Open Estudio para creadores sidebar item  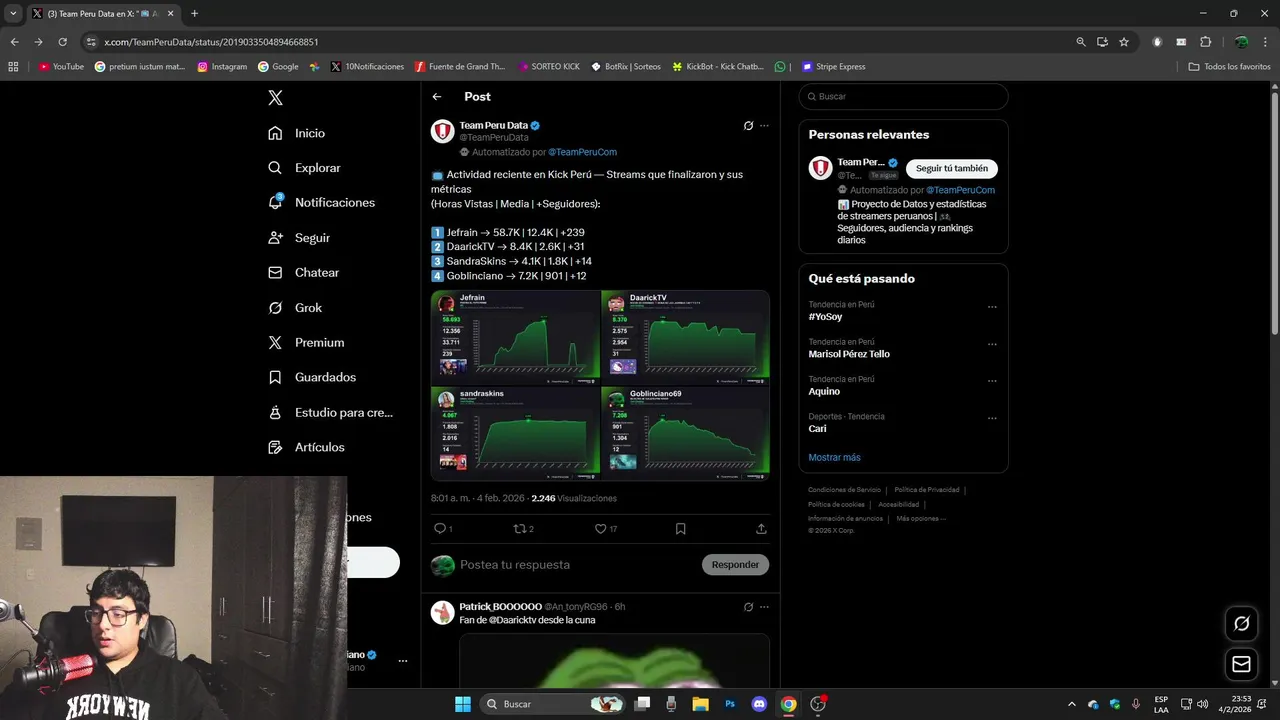click(x=330, y=412)
